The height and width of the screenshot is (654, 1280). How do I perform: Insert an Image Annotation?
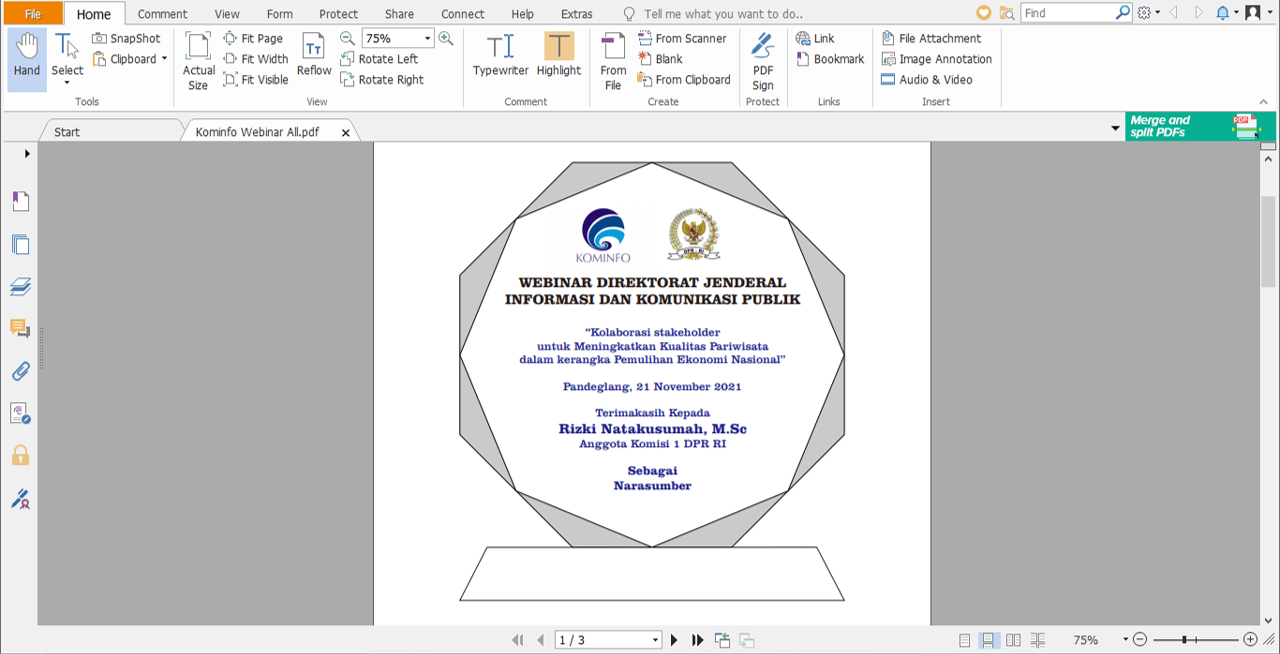[x=936, y=59]
